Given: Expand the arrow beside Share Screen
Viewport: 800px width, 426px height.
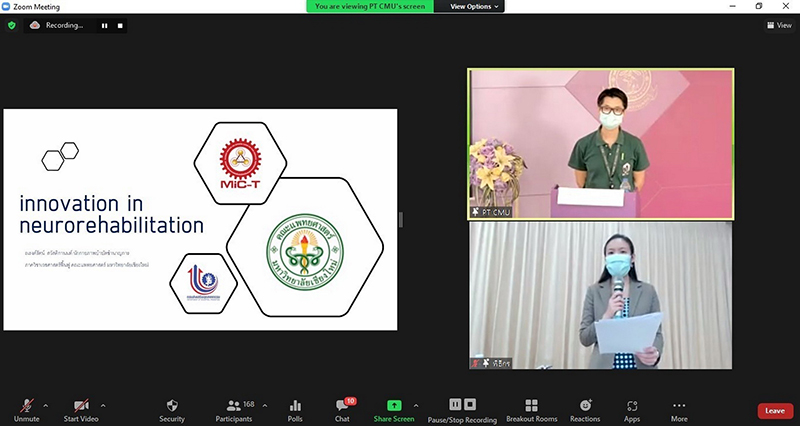Looking at the screenshot, I should 416,405.
